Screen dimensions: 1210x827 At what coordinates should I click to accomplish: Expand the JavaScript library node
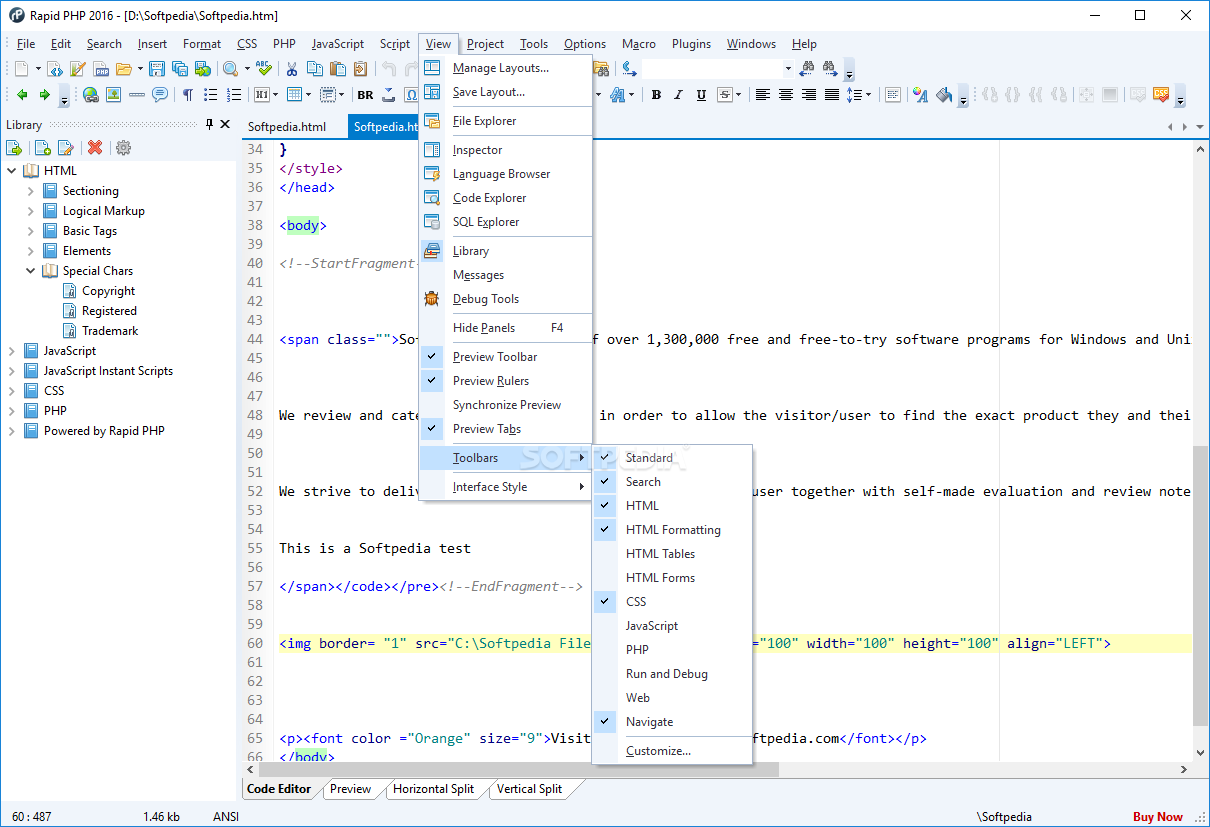point(12,351)
